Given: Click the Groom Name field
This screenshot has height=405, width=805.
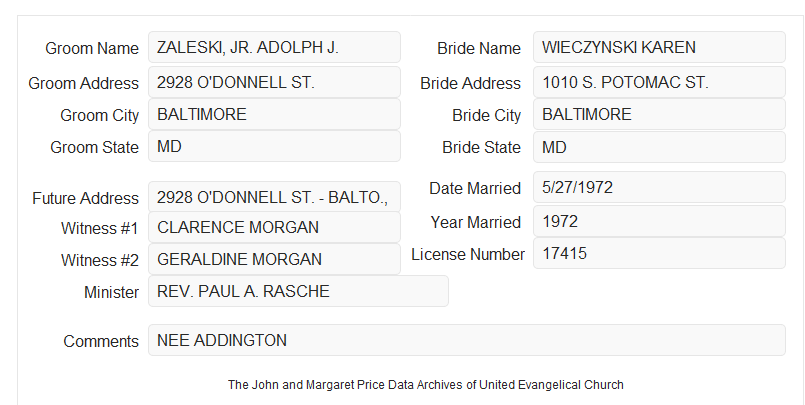Looking at the screenshot, I should [274, 47].
